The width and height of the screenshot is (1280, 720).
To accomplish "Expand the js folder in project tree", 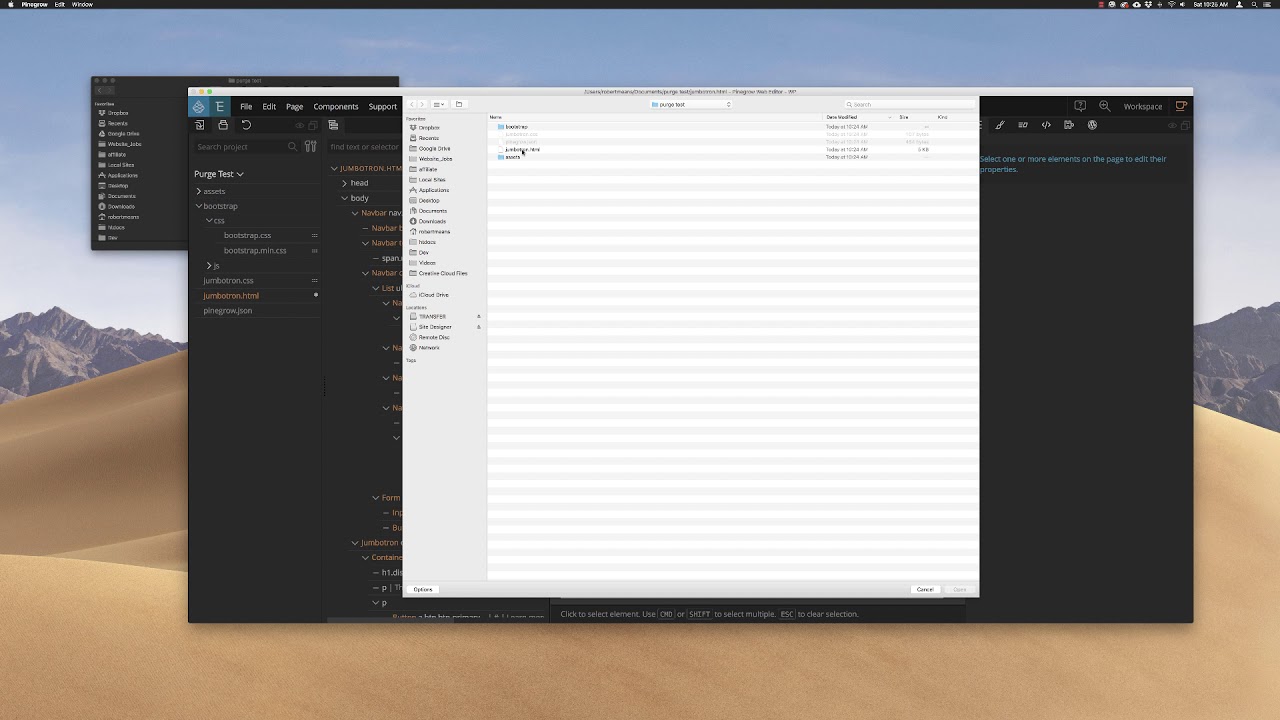I will 209,265.
